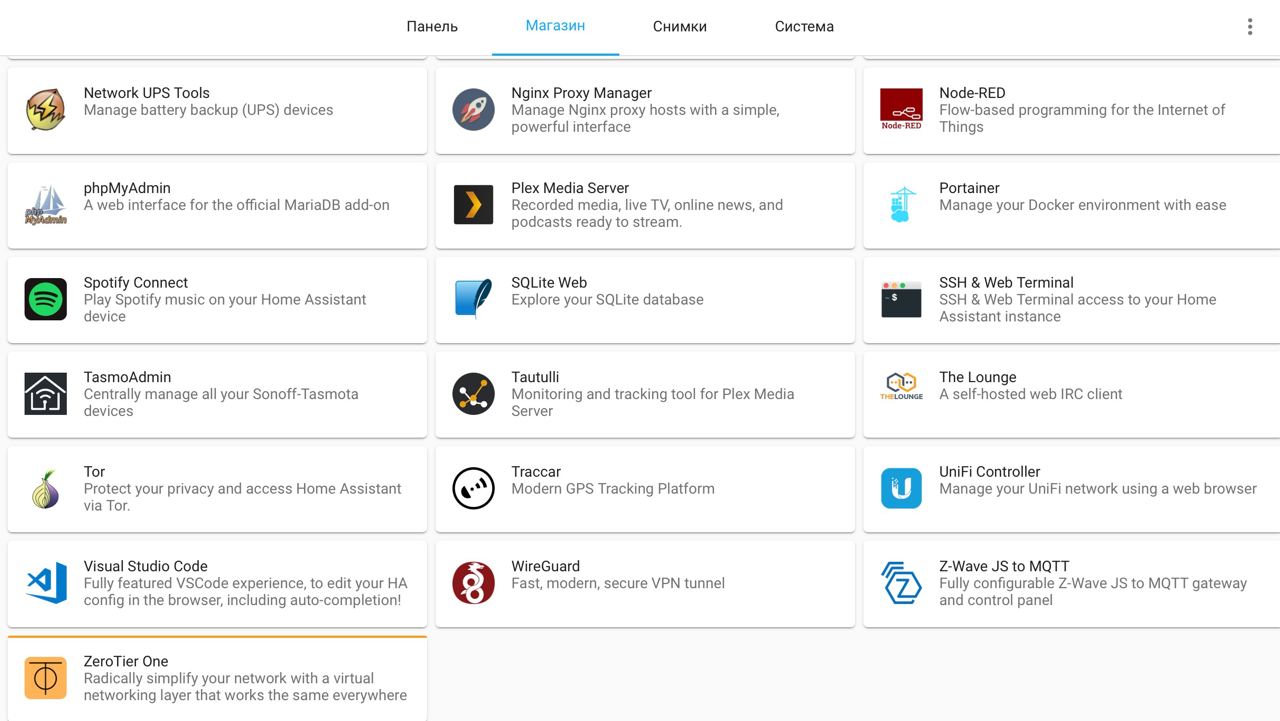Screen dimensions: 1280x721
Task: Open the Plex Media Server title
Action: click(x=570, y=188)
